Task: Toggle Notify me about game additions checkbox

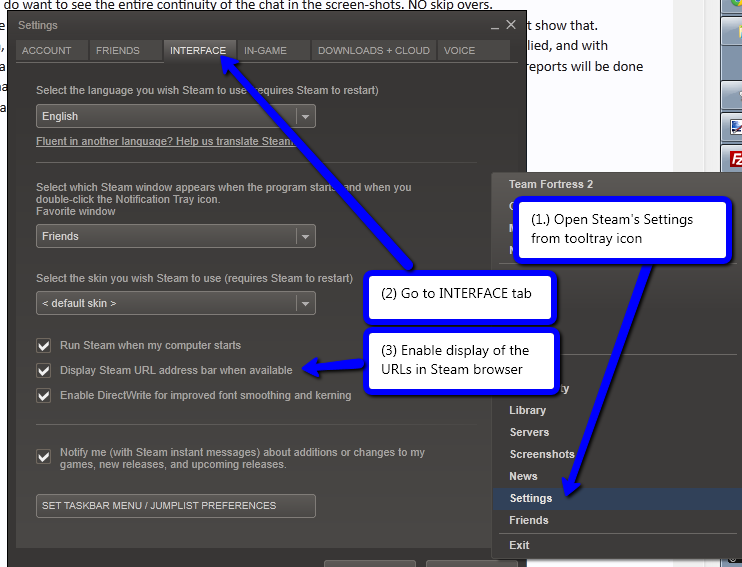Action: pos(44,457)
